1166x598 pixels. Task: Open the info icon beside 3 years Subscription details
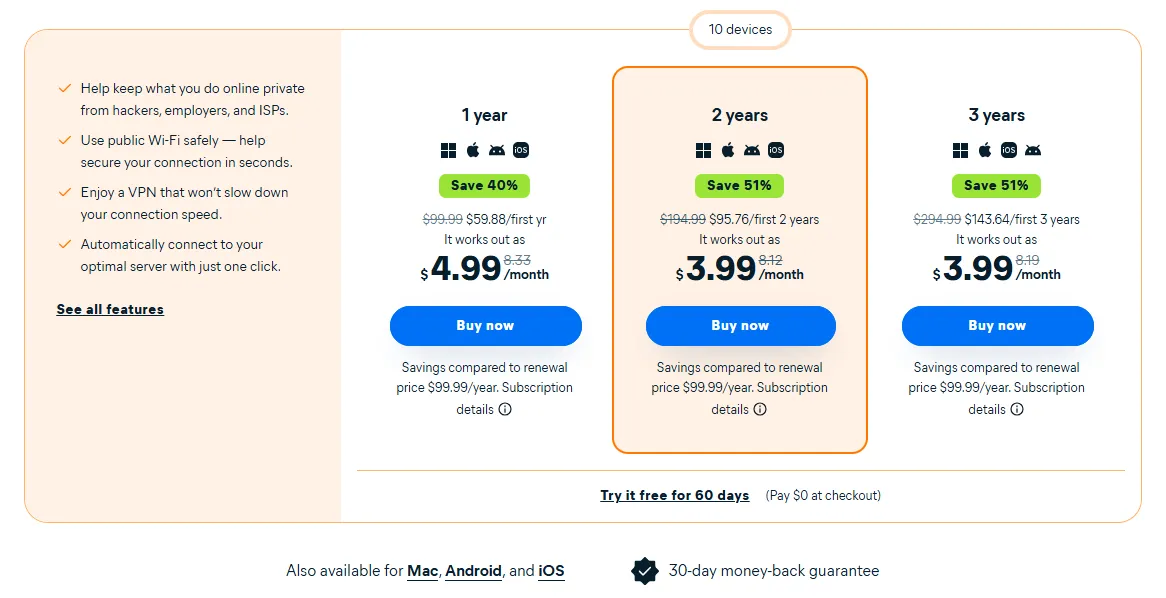point(1017,409)
